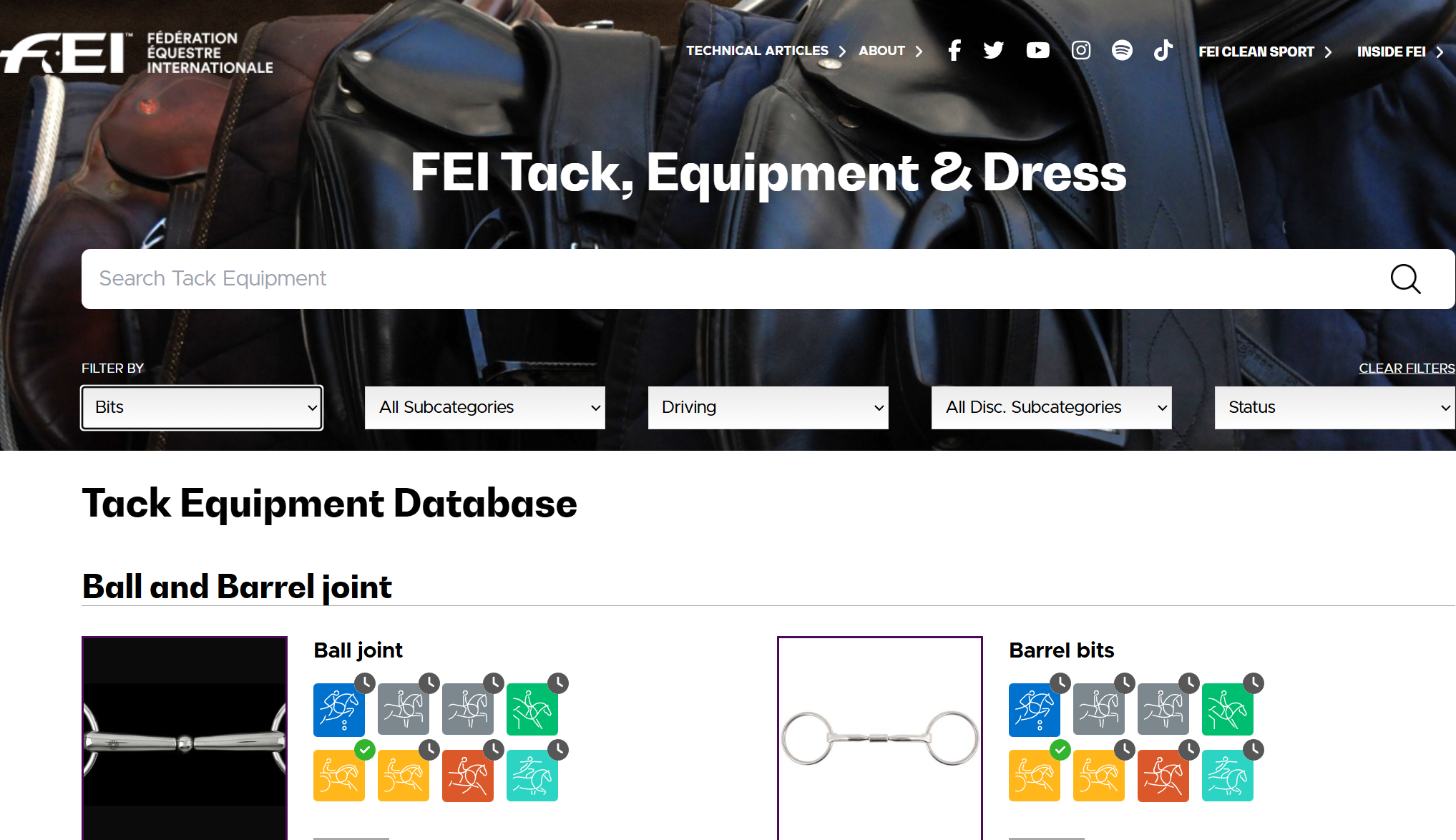Open FEI Facebook page icon

954,50
